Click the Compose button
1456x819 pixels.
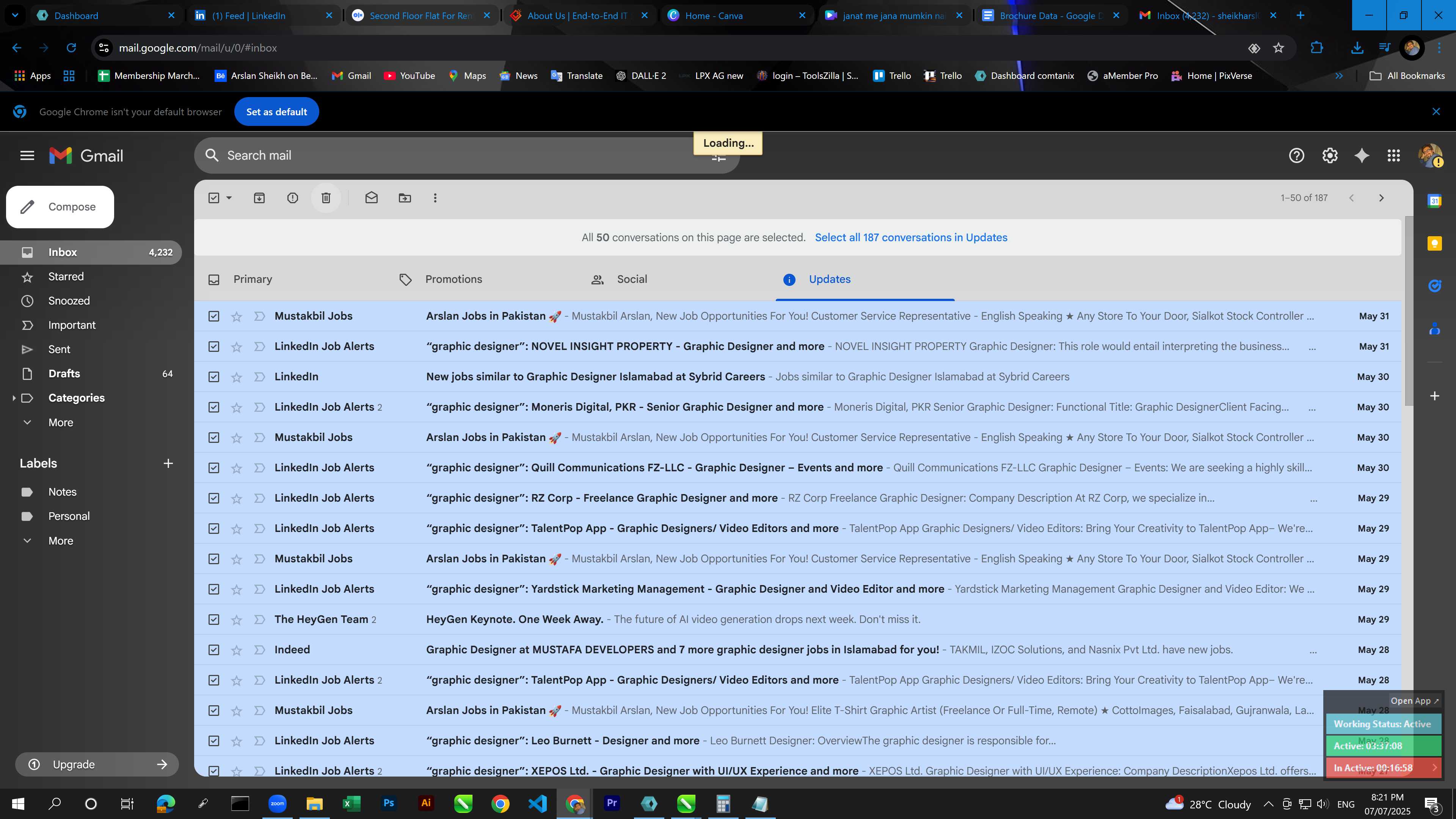[x=60, y=207]
